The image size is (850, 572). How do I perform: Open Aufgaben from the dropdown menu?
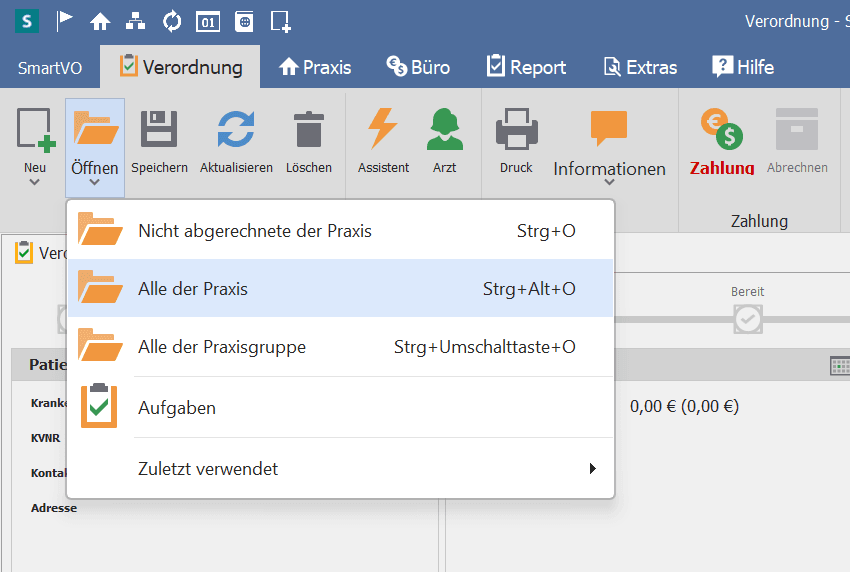pos(340,407)
